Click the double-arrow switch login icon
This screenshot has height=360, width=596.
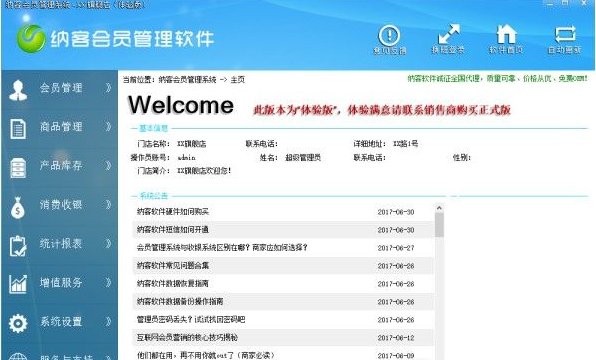(x=449, y=35)
